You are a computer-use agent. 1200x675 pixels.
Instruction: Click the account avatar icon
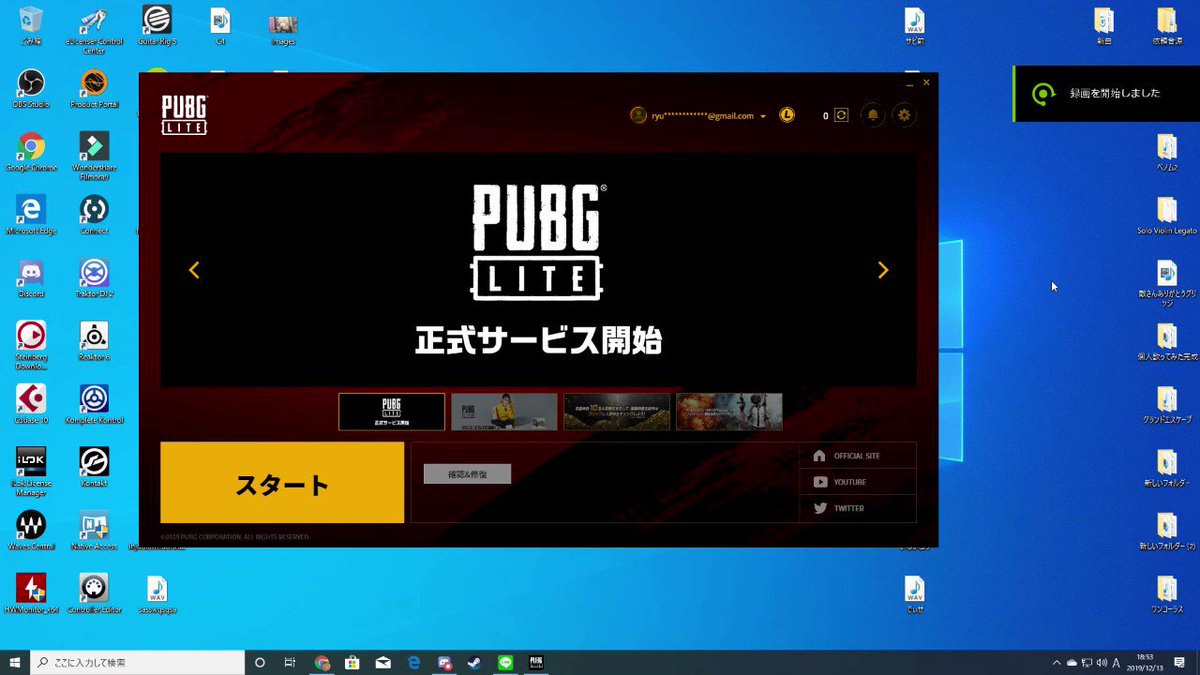639,115
